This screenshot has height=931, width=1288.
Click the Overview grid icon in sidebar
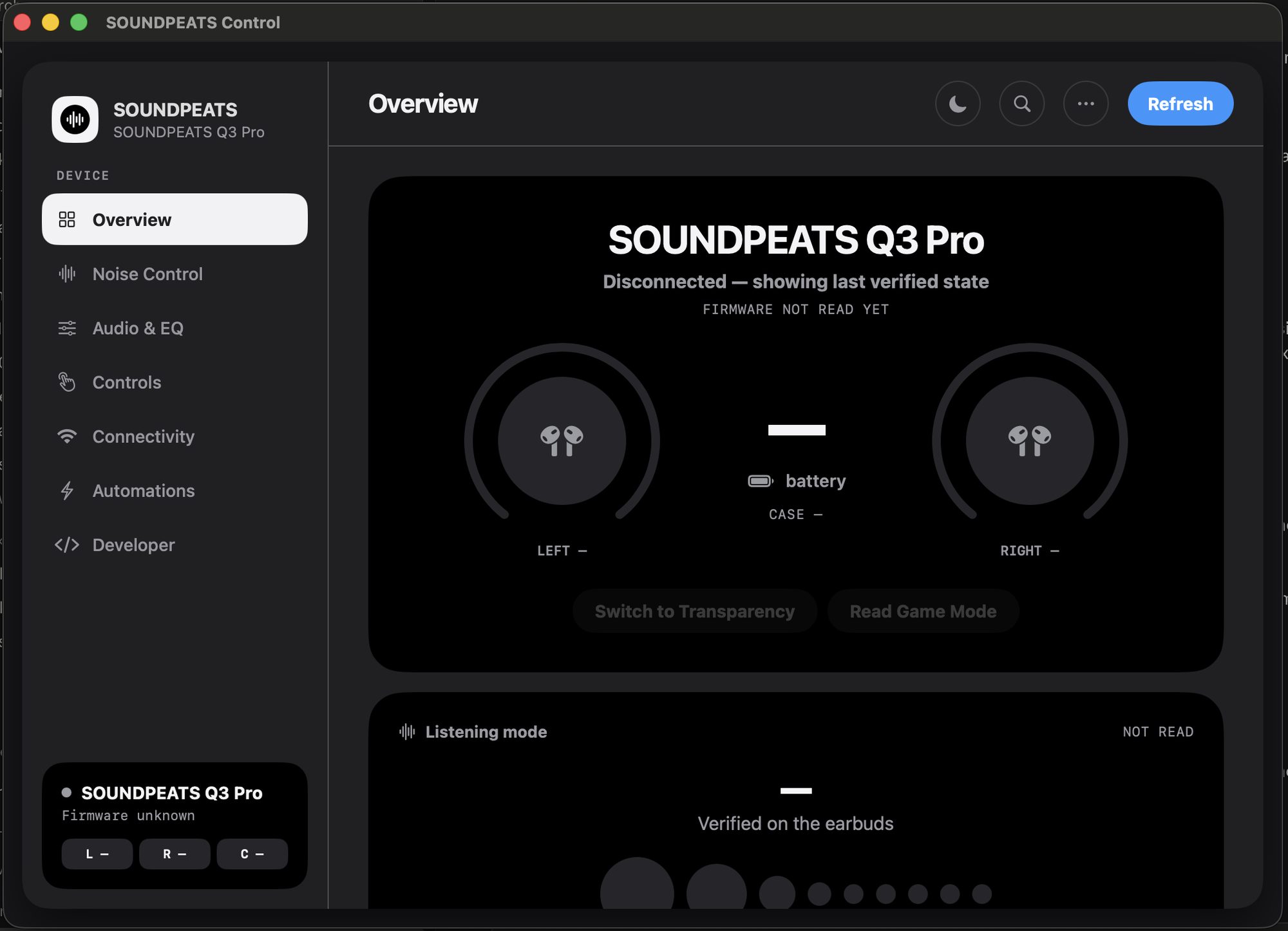coord(67,220)
